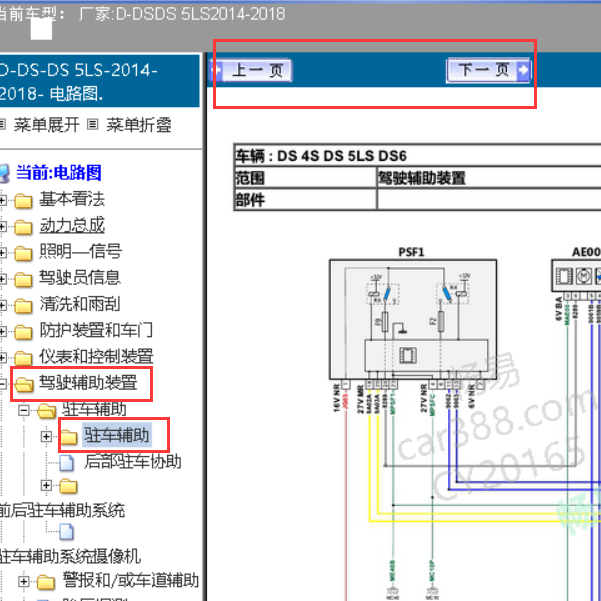Image resolution: width=601 pixels, height=601 pixels.
Task: Expand the 清洗和雨刮 folder
Action: coord(3,305)
